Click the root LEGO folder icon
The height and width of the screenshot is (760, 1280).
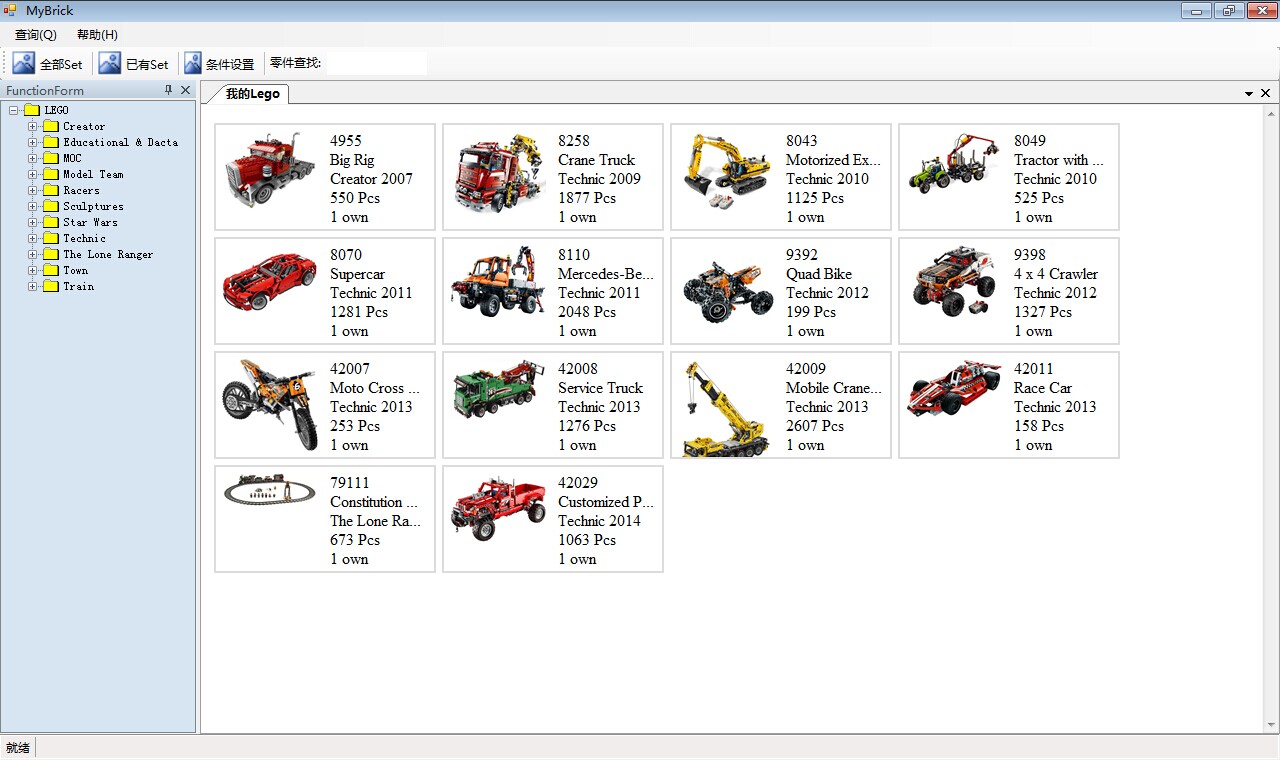[32, 110]
